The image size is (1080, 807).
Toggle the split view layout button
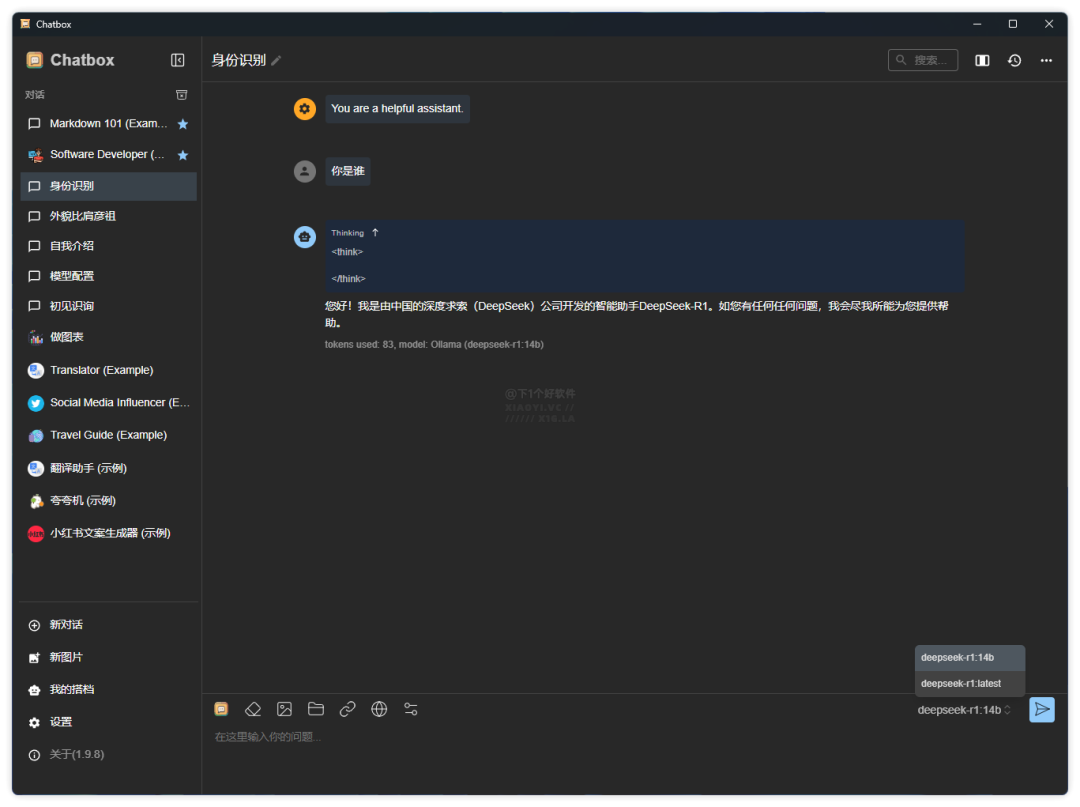(982, 60)
